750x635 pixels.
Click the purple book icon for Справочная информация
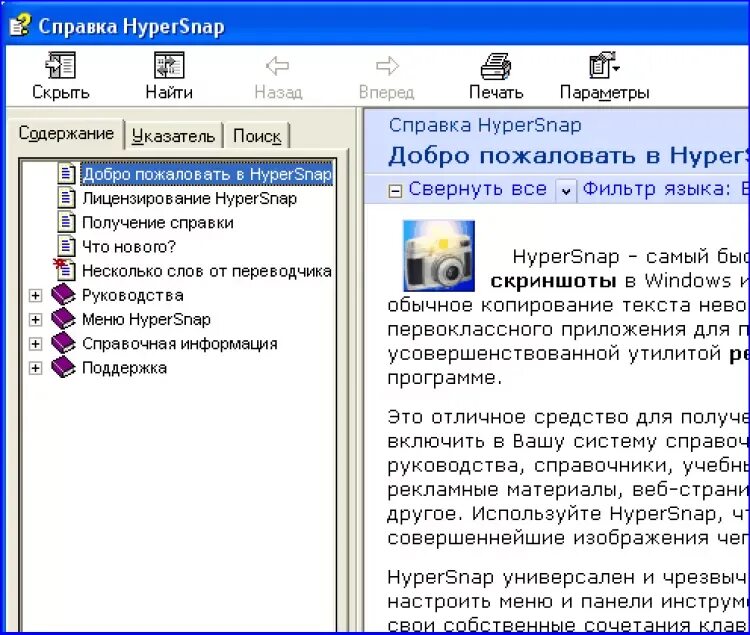(63, 343)
